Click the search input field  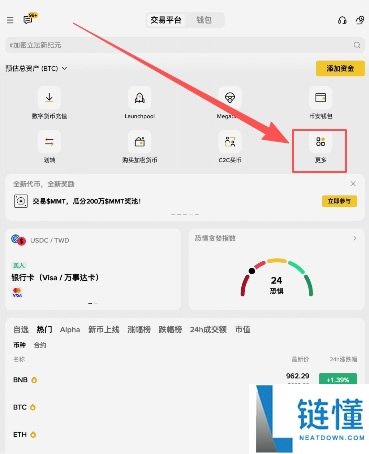click(x=185, y=45)
